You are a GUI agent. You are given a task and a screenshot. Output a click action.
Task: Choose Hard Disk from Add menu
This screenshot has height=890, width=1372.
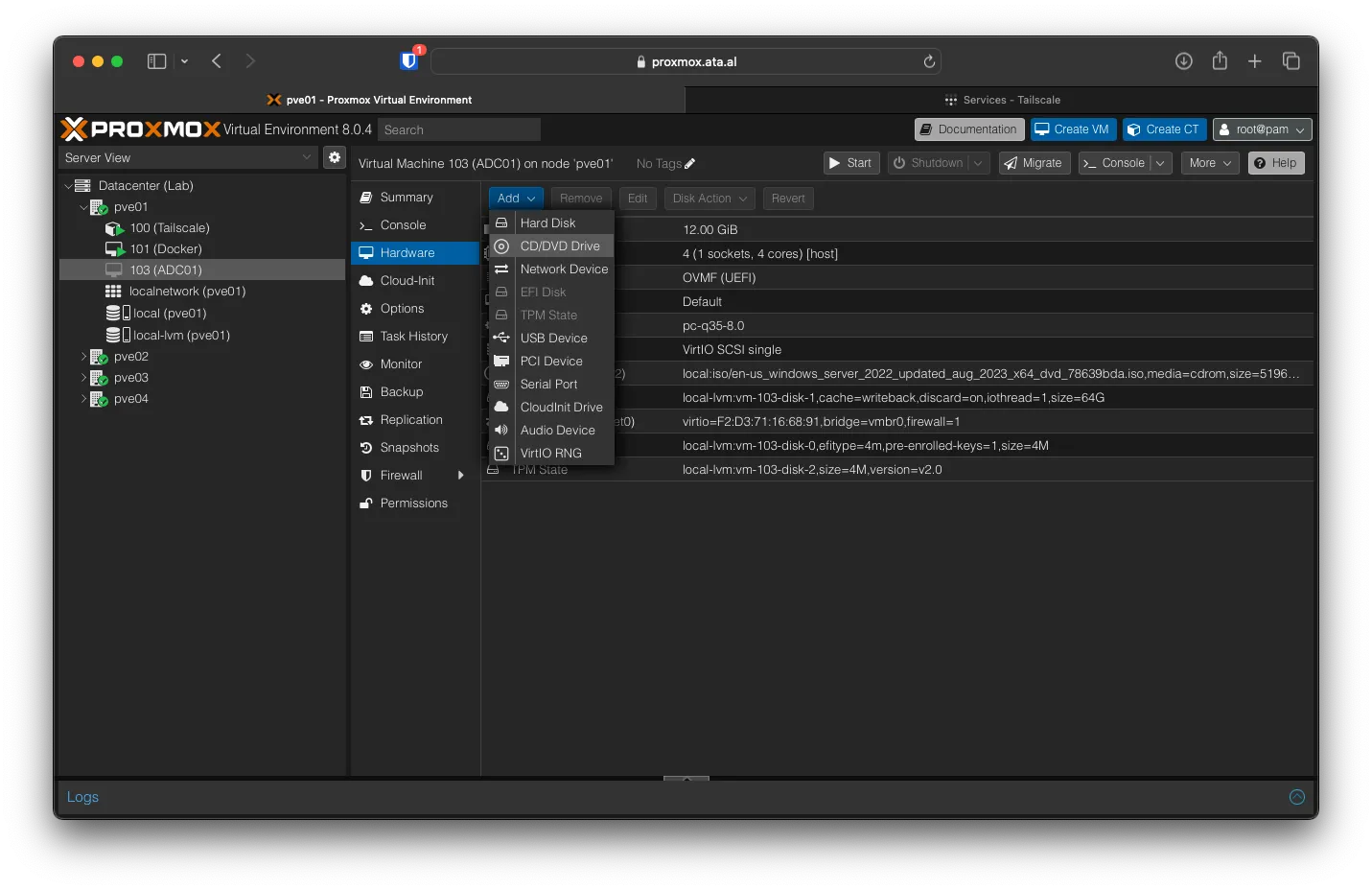click(x=551, y=223)
